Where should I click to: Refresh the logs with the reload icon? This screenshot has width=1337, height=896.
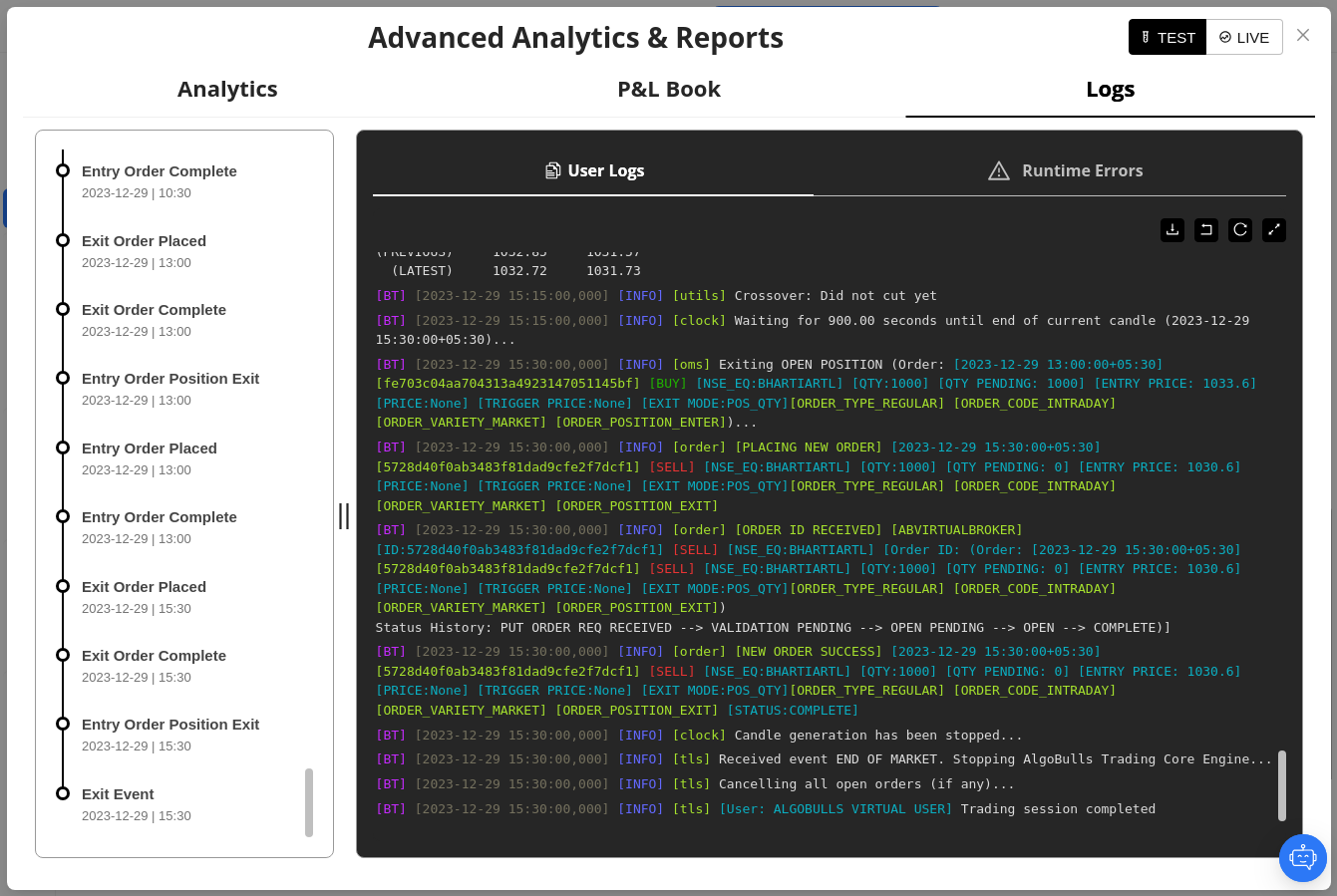tap(1240, 230)
